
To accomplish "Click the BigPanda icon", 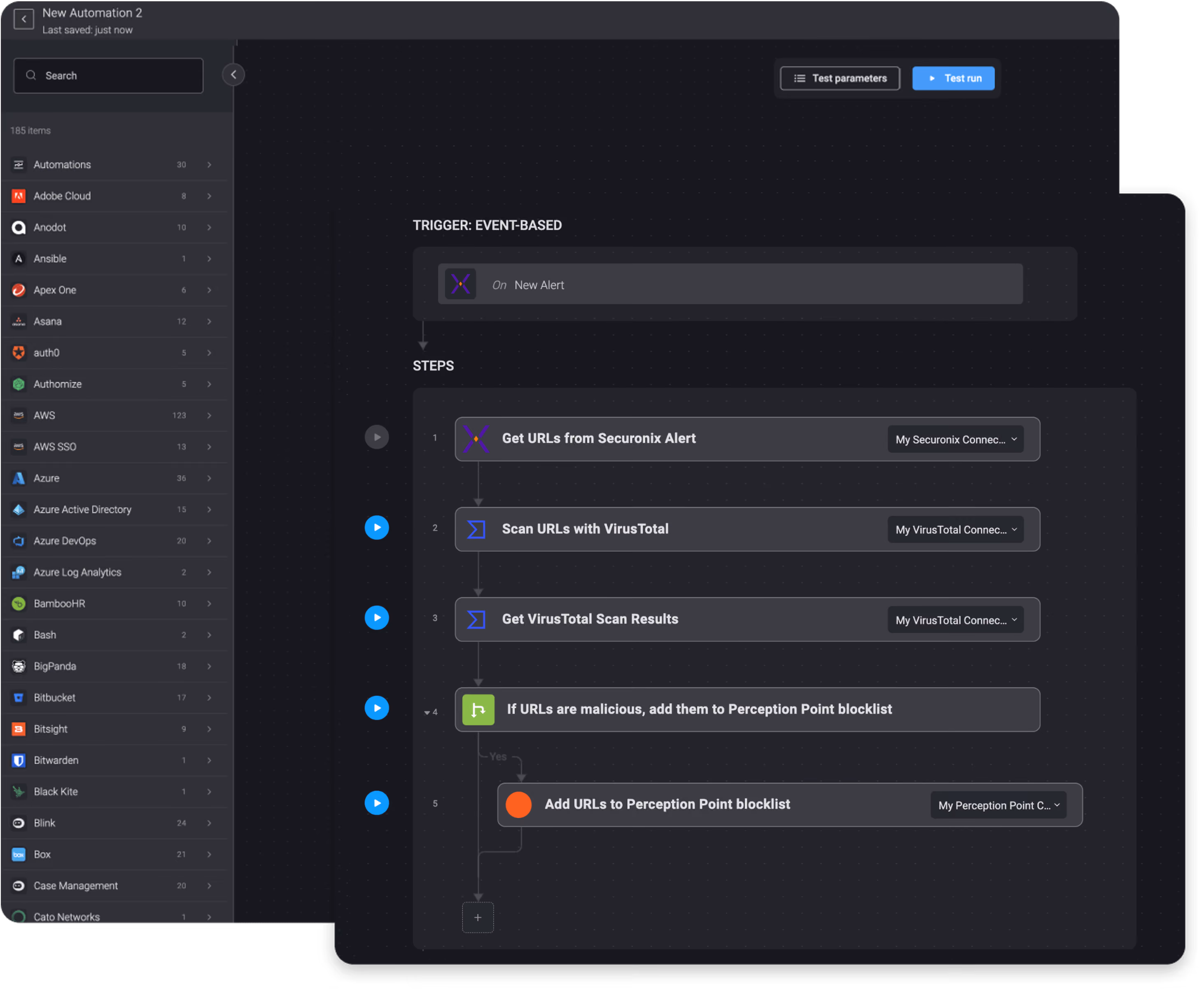I will coord(19,666).
